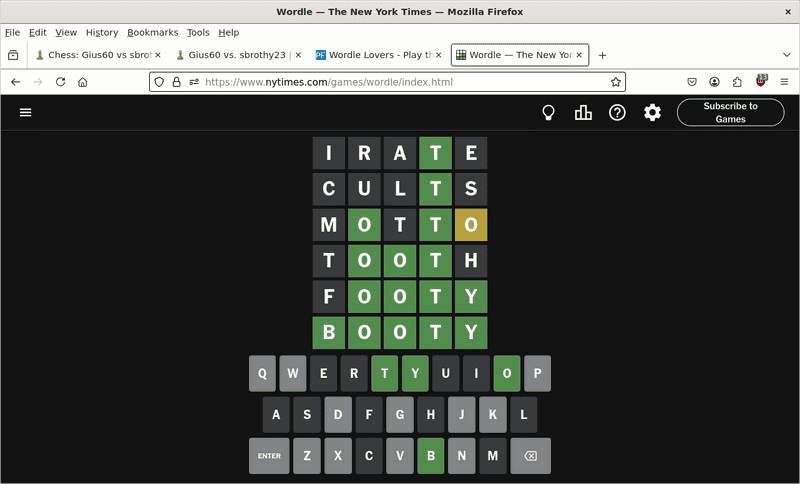Tap the D key on keyboard
The height and width of the screenshot is (484, 800).
coord(338,415)
